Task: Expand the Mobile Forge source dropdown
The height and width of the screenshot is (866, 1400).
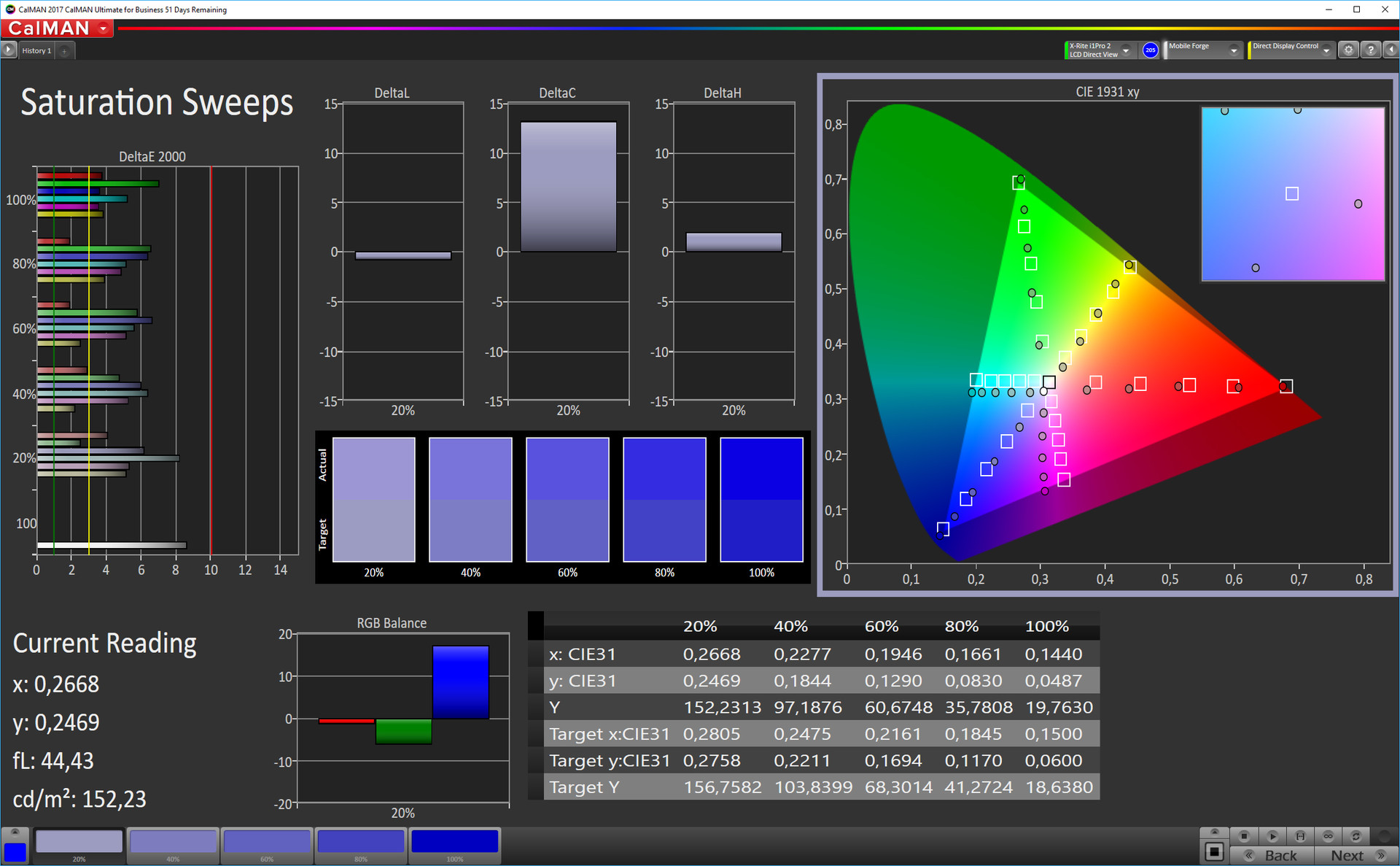Action: (1234, 50)
